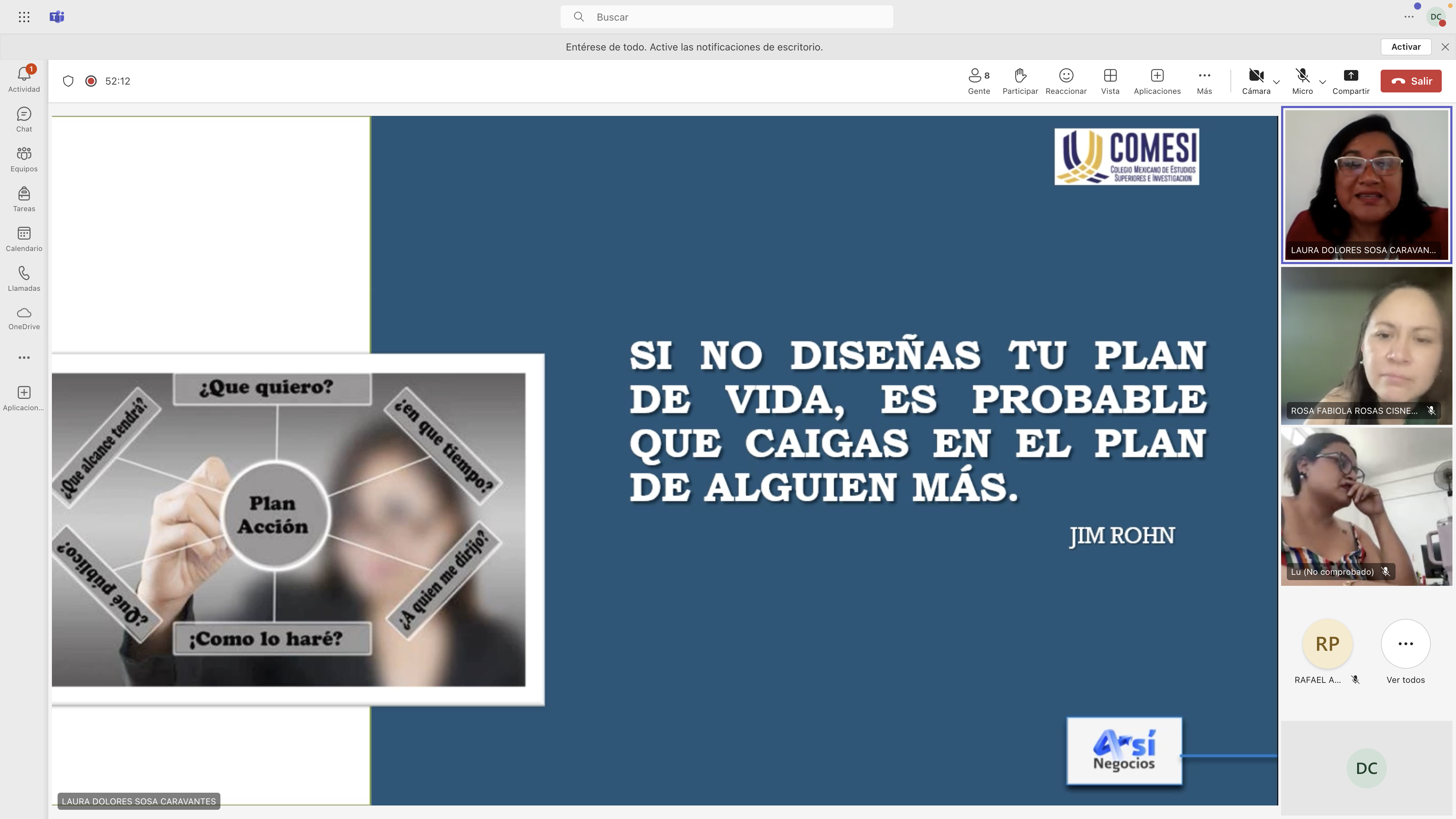Change layout with Vista button
The height and width of the screenshot is (819, 1456).
click(1110, 81)
